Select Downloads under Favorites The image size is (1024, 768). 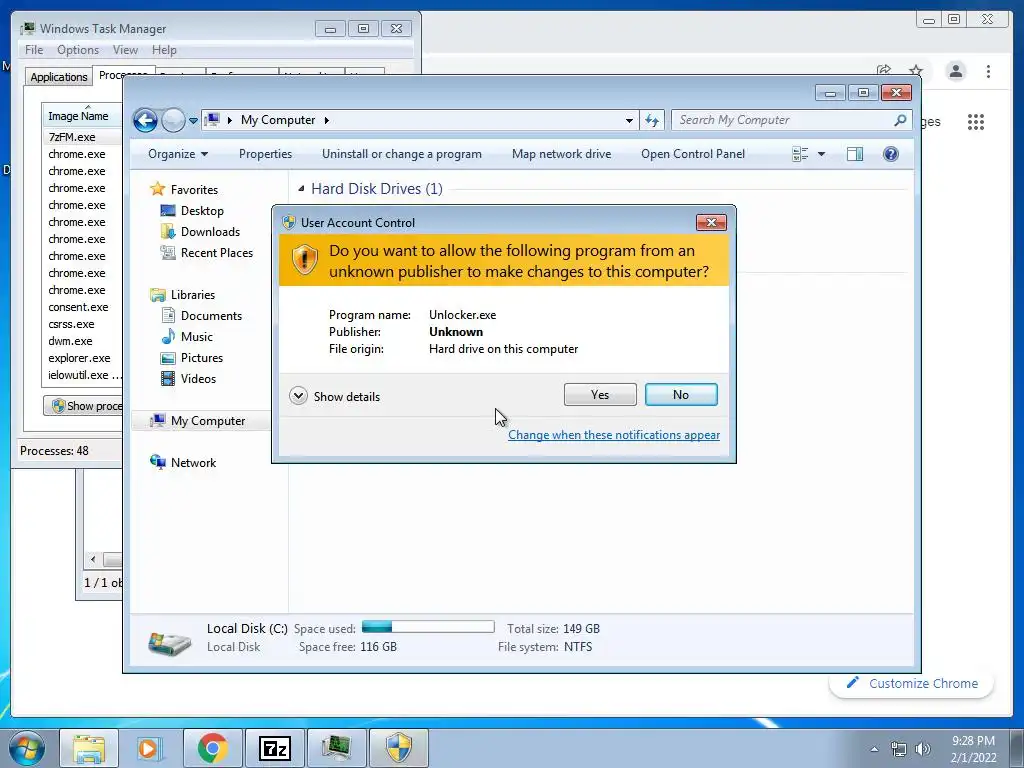tap(210, 232)
